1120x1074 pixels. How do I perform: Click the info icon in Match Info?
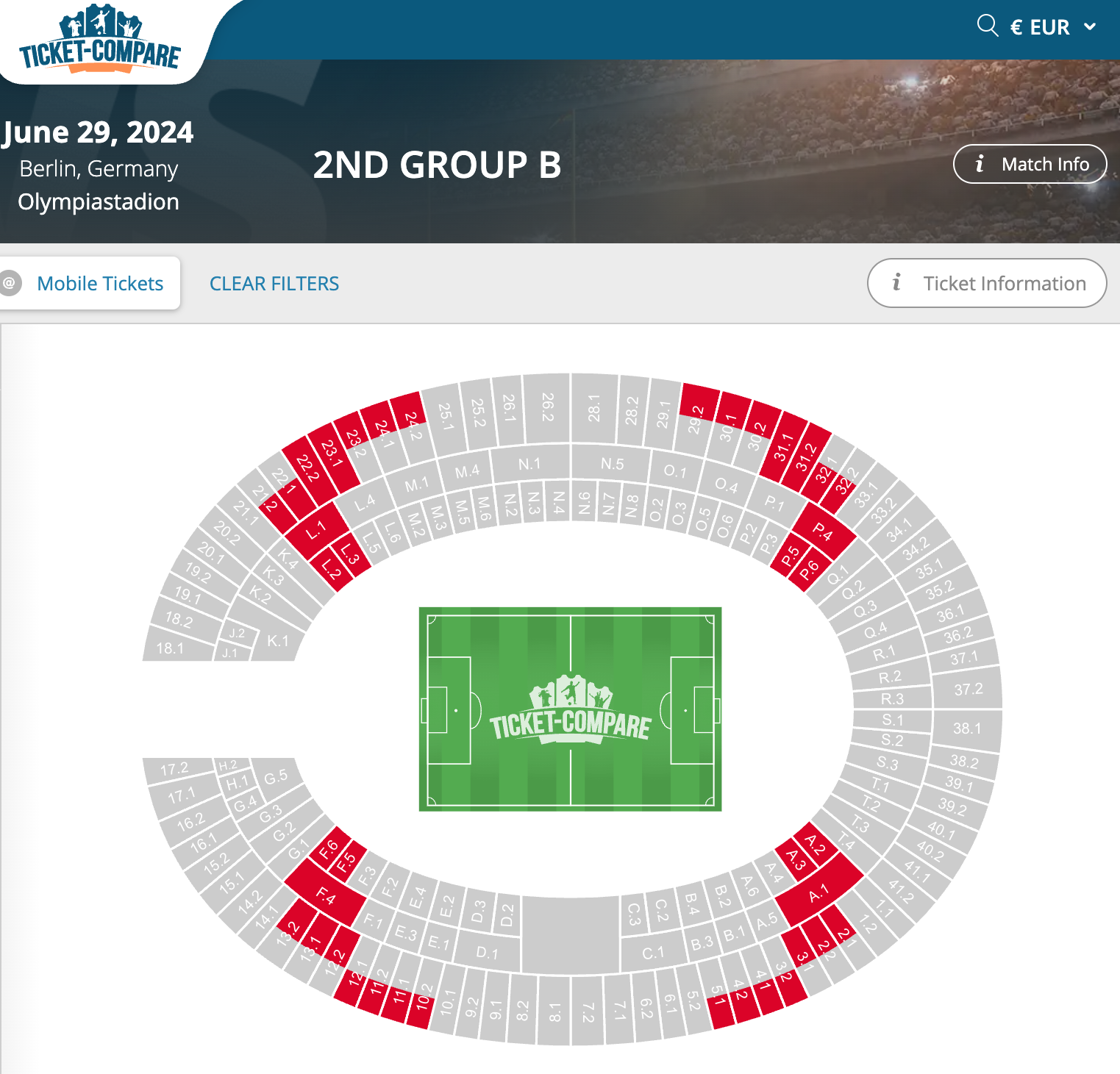point(980,164)
